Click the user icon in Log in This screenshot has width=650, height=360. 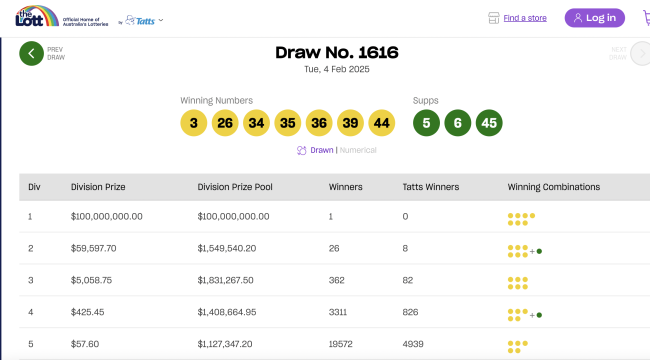coord(578,18)
